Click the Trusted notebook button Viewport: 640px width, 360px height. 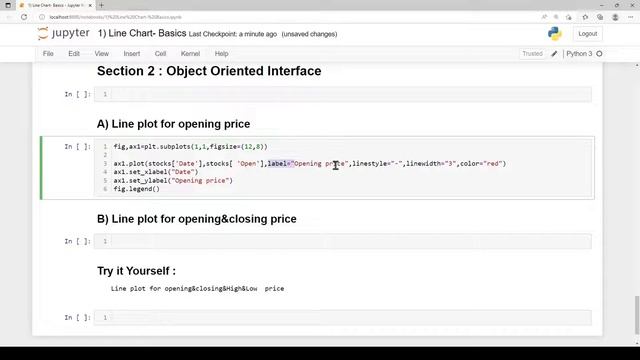point(532,54)
